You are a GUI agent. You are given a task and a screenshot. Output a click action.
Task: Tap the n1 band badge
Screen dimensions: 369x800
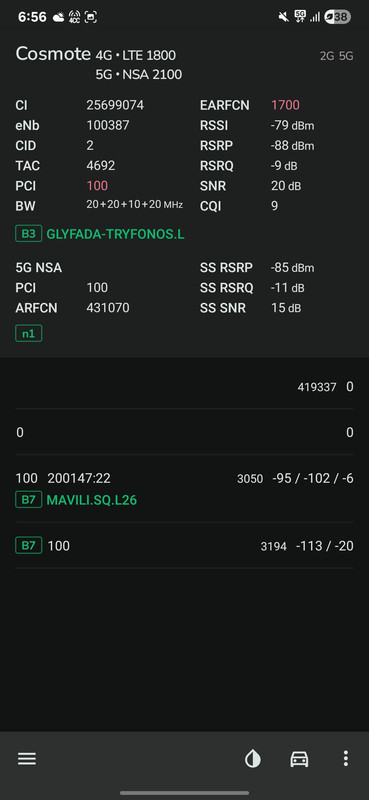coord(29,334)
